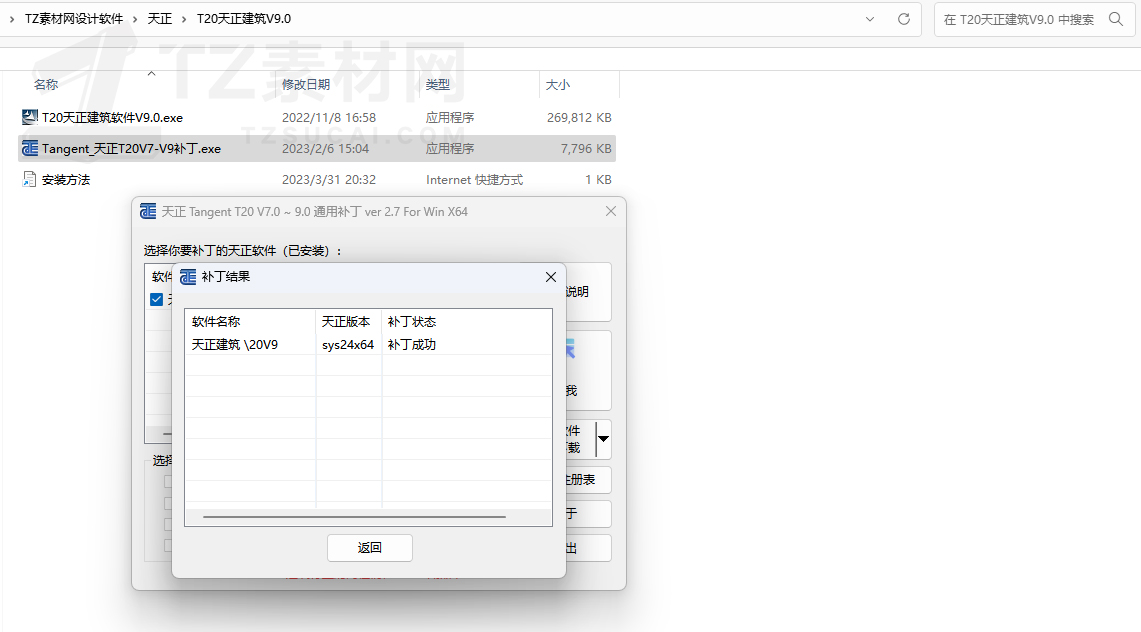Viewport: 1141px width, 632px height.
Task: Go to 天正 breadcrumb folder
Action: coord(159,19)
